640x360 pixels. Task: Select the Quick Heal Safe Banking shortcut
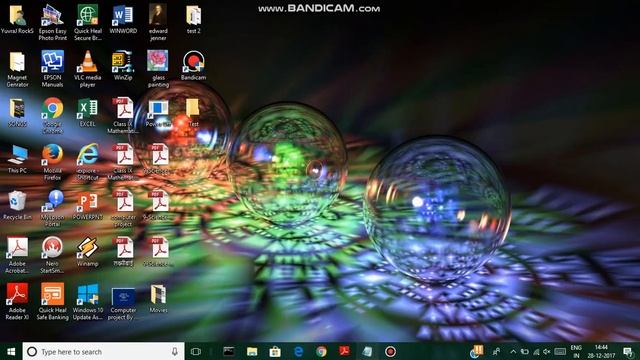pos(53,302)
